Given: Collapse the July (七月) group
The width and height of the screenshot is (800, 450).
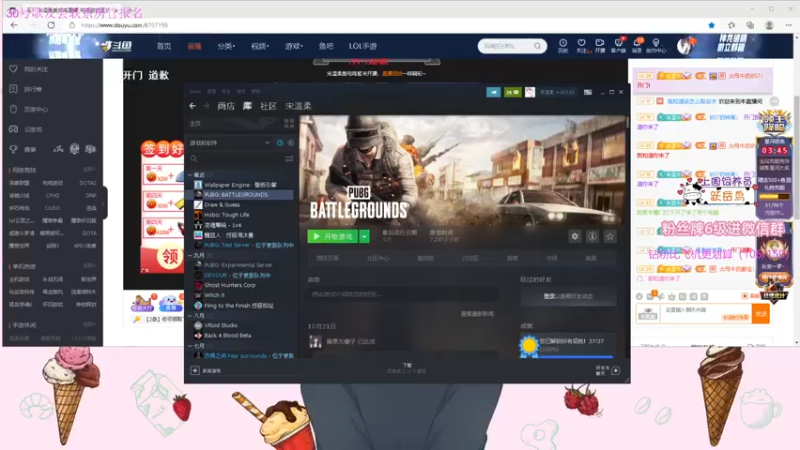Looking at the screenshot, I should point(191,346).
